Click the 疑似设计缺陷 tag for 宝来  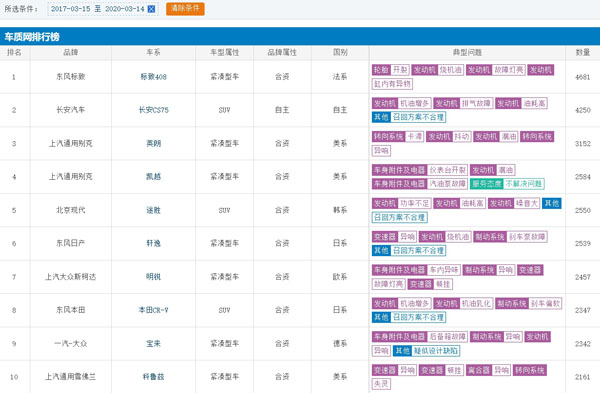pyautogui.click(x=436, y=351)
